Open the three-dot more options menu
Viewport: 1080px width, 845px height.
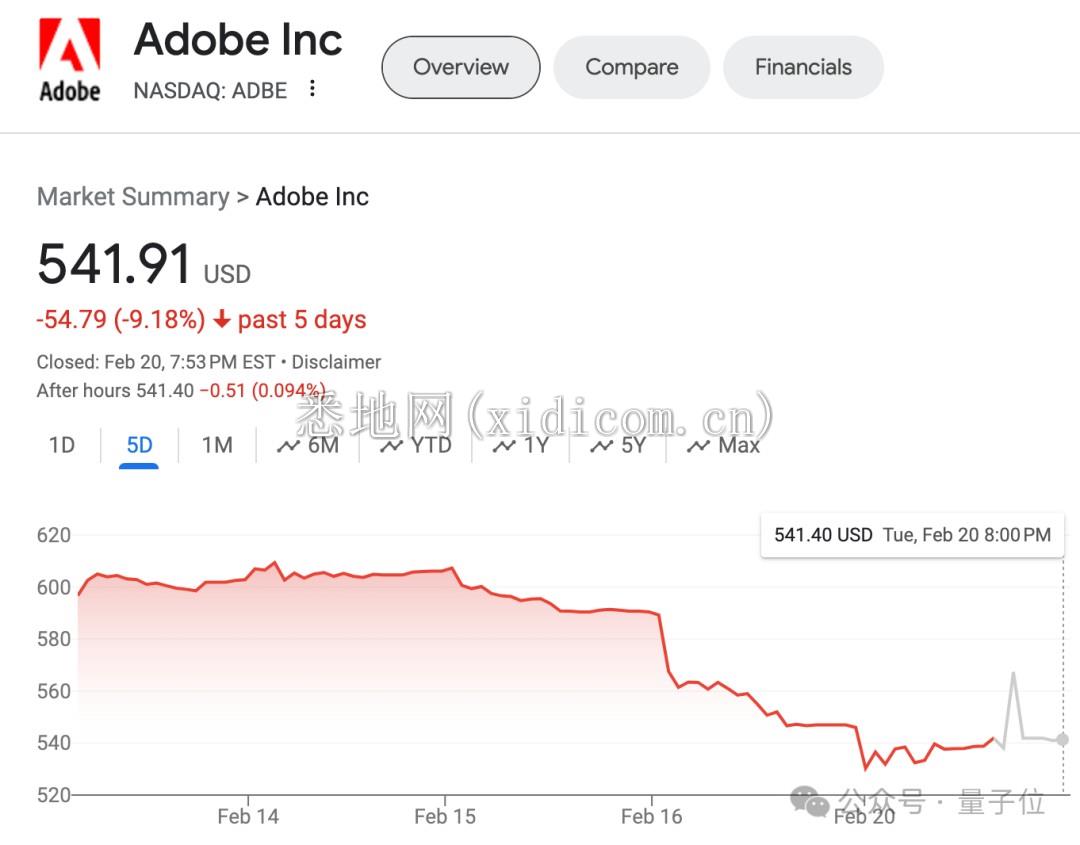click(x=313, y=89)
